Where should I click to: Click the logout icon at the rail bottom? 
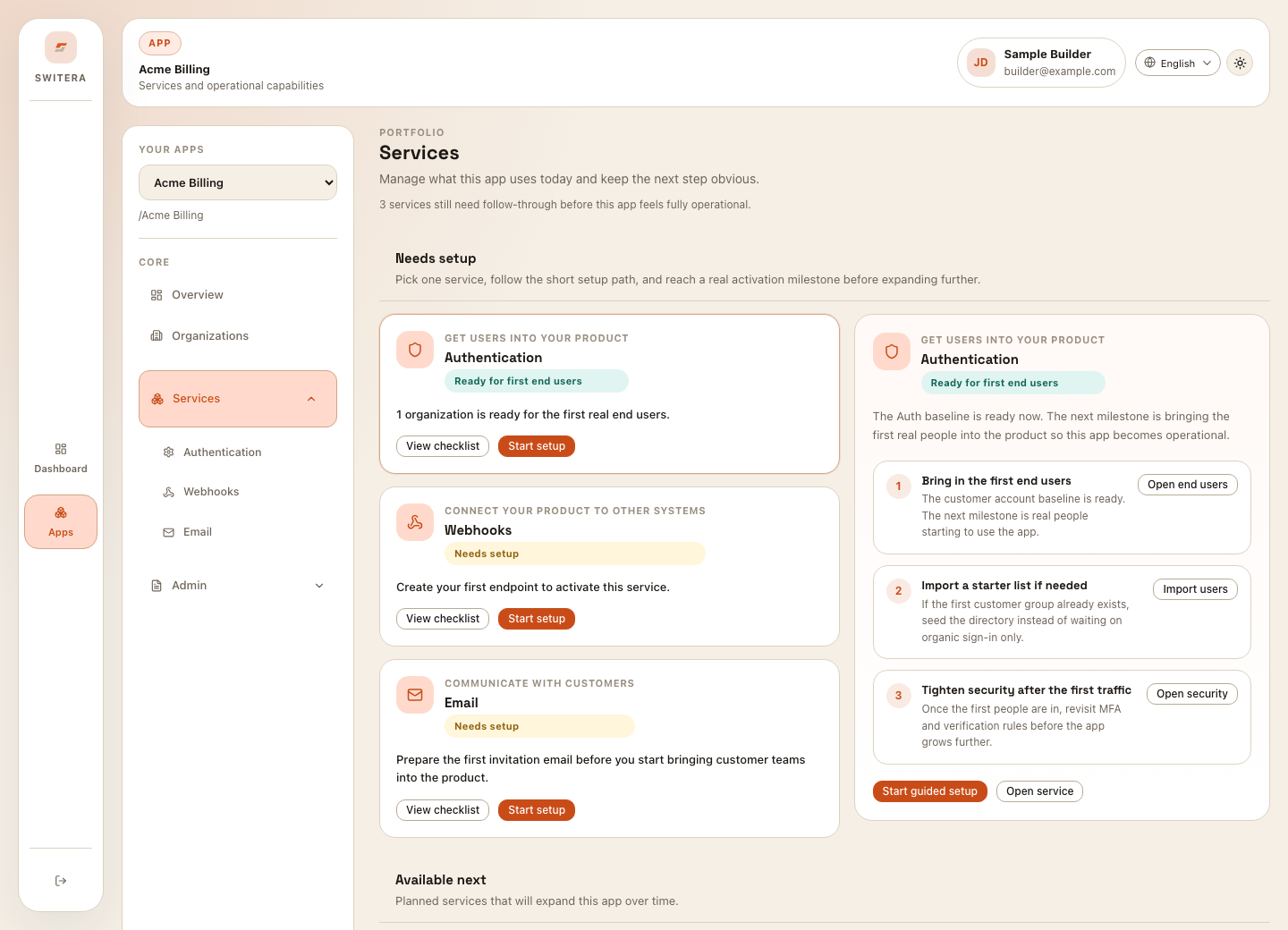(61, 881)
